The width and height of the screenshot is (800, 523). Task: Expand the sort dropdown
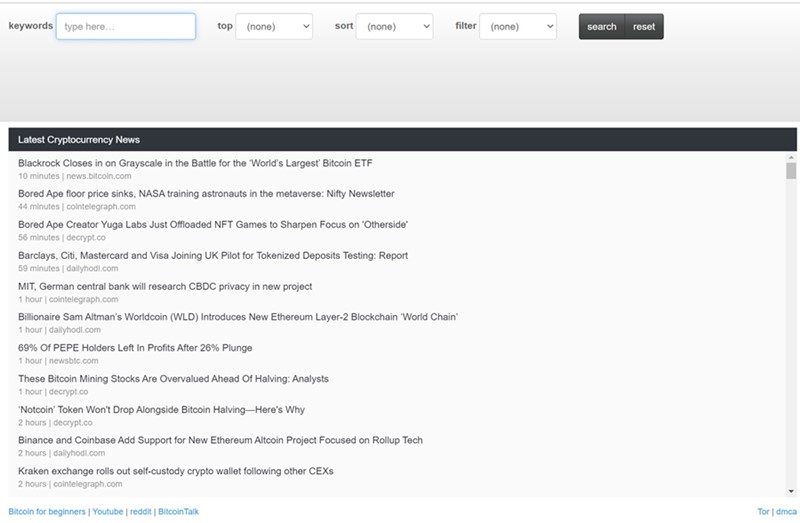[x=394, y=26]
